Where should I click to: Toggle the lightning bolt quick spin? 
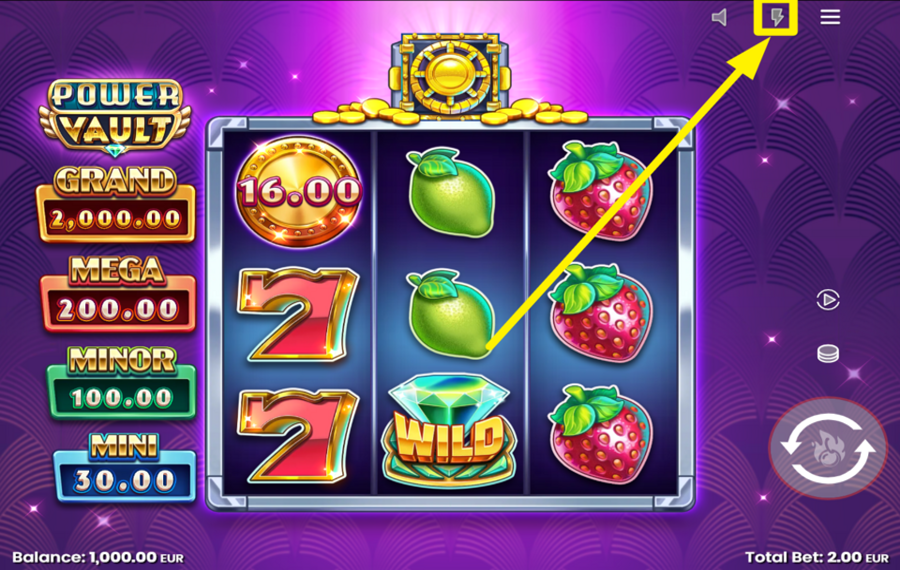(x=777, y=17)
